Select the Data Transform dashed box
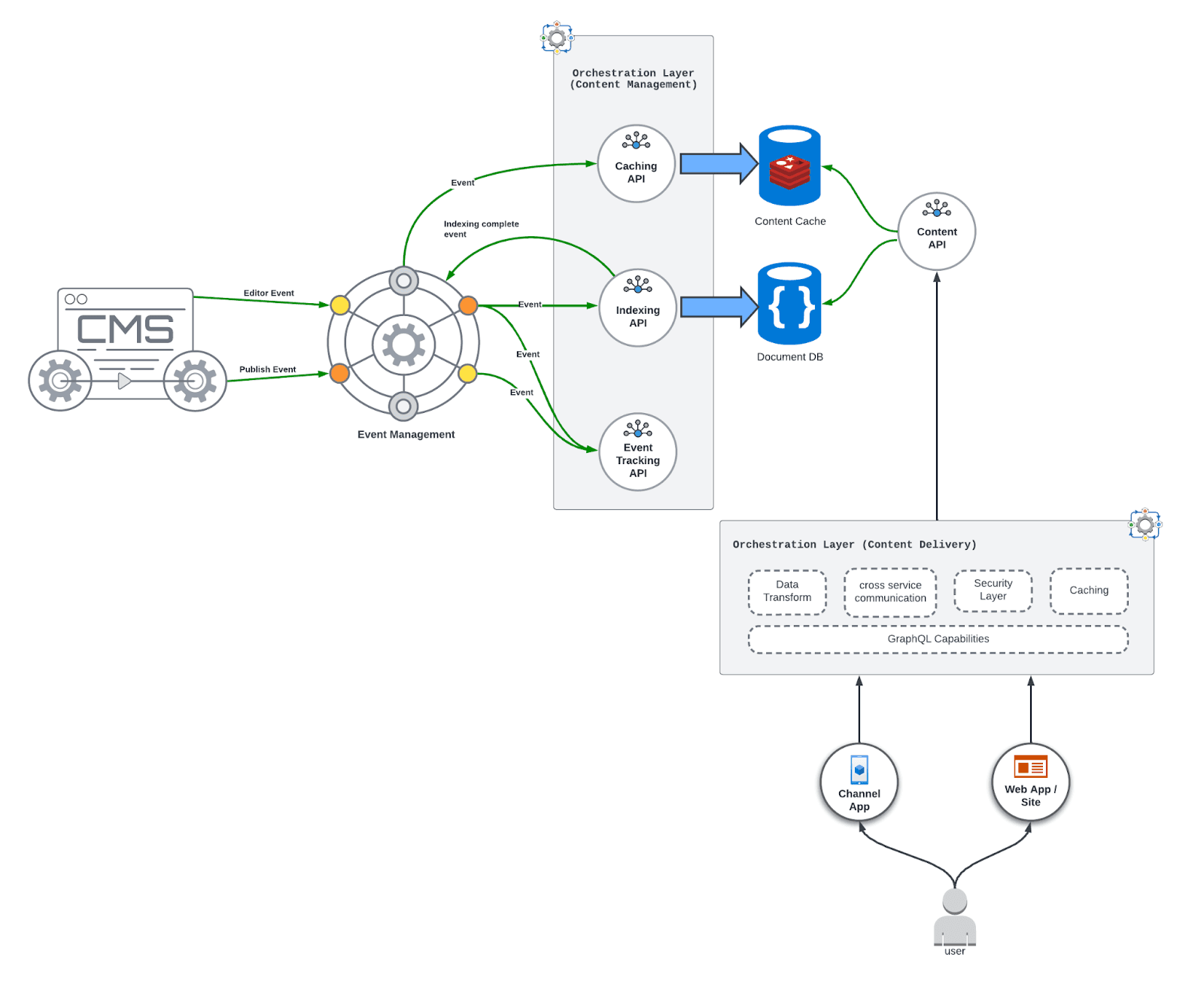 [x=787, y=591]
